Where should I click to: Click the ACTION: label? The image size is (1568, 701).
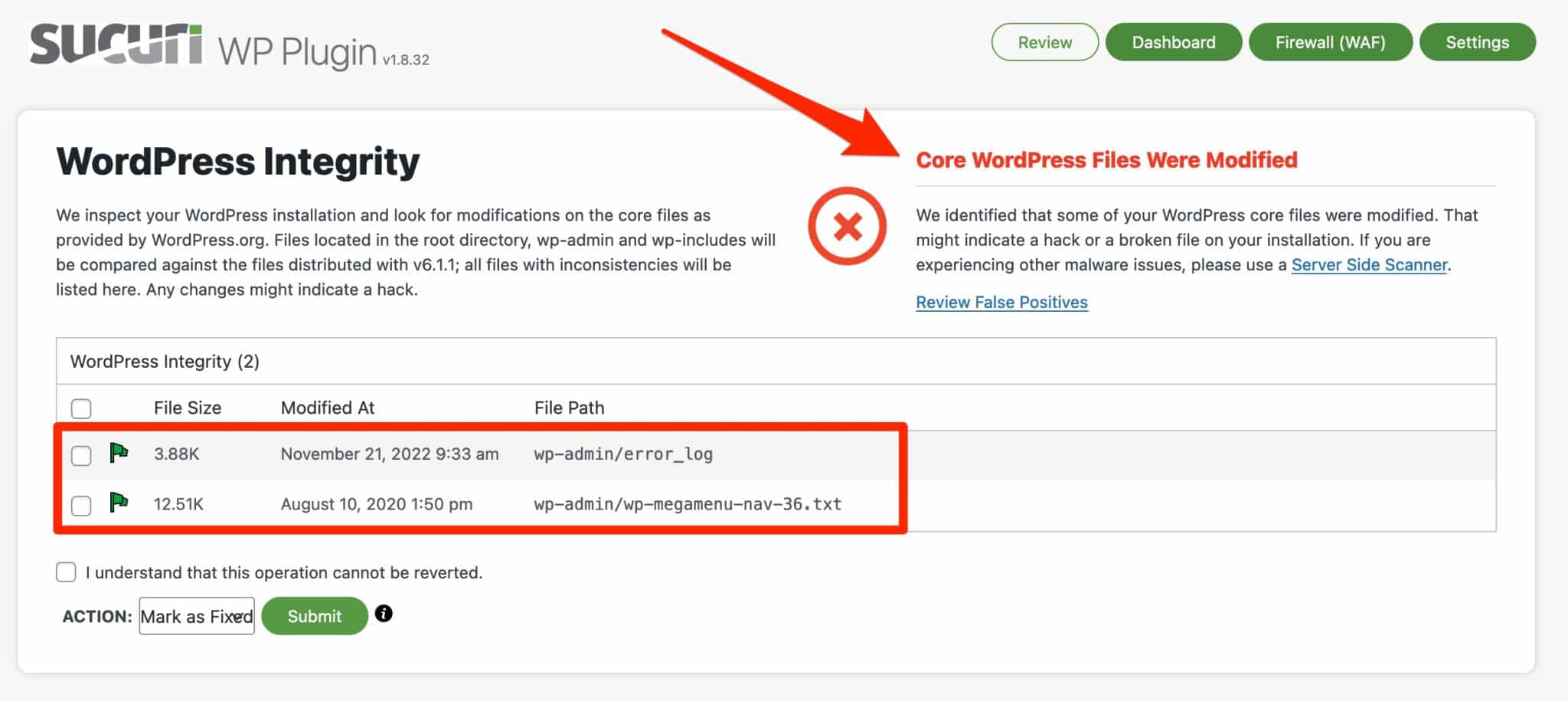pyautogui.click(x=97, y=616)
